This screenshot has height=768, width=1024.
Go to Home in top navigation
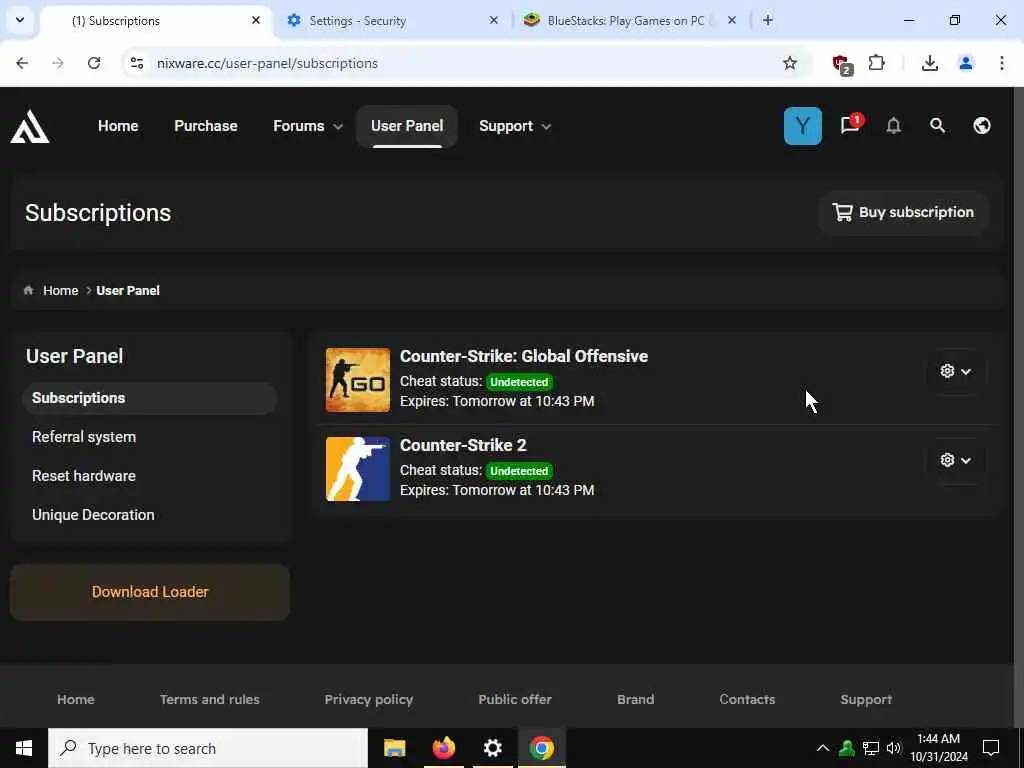pyautogui.click(x=118, y=126)
